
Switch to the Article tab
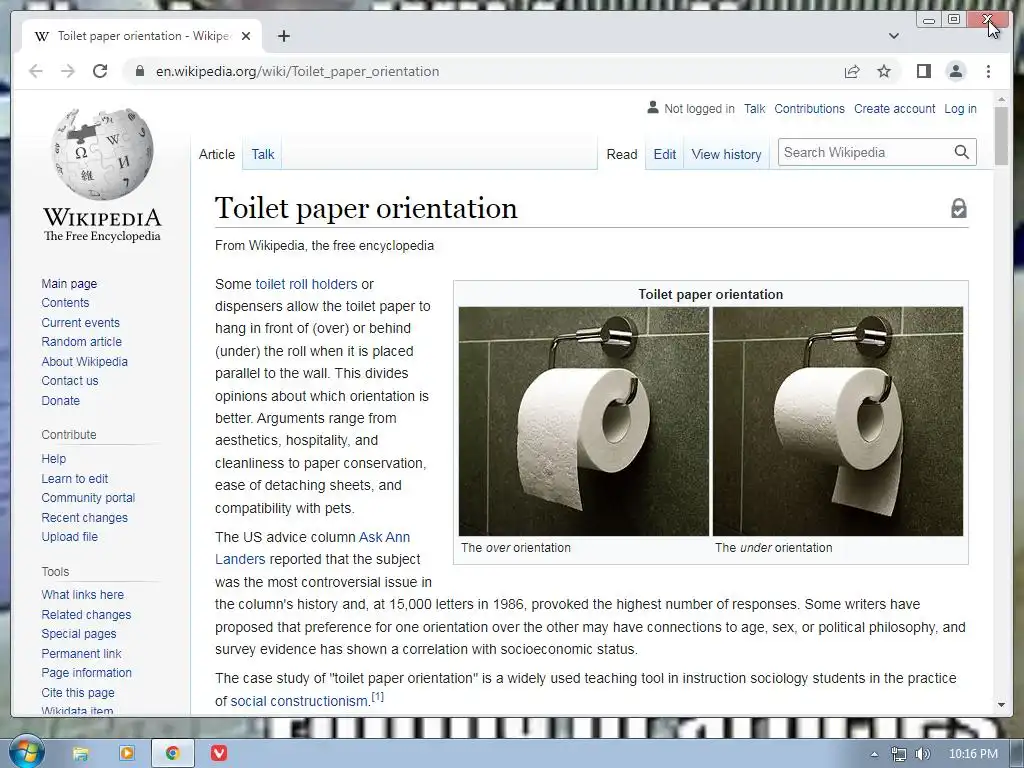217,154
